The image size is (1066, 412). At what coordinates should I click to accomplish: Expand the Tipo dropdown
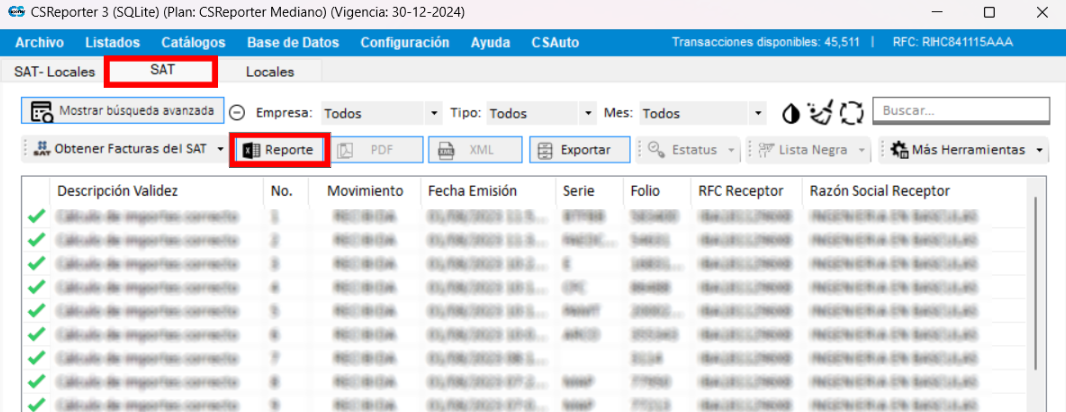pyautogui.click(x=588, y=114)
